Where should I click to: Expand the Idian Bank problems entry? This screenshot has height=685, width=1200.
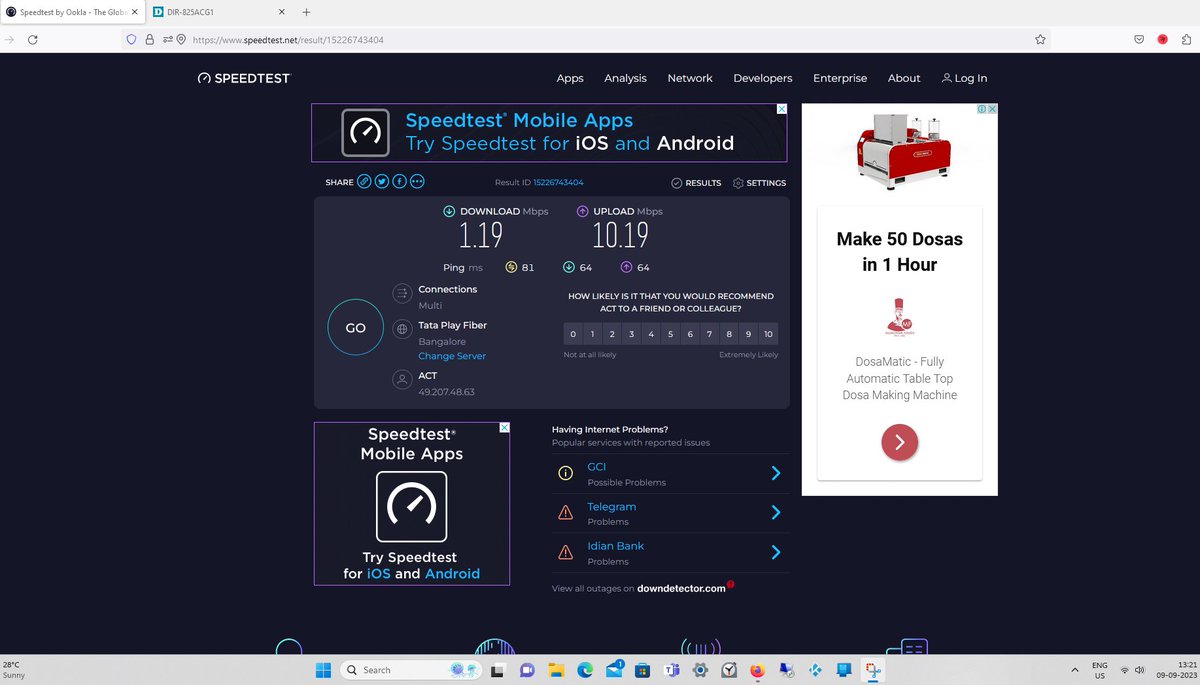[775, 552]
